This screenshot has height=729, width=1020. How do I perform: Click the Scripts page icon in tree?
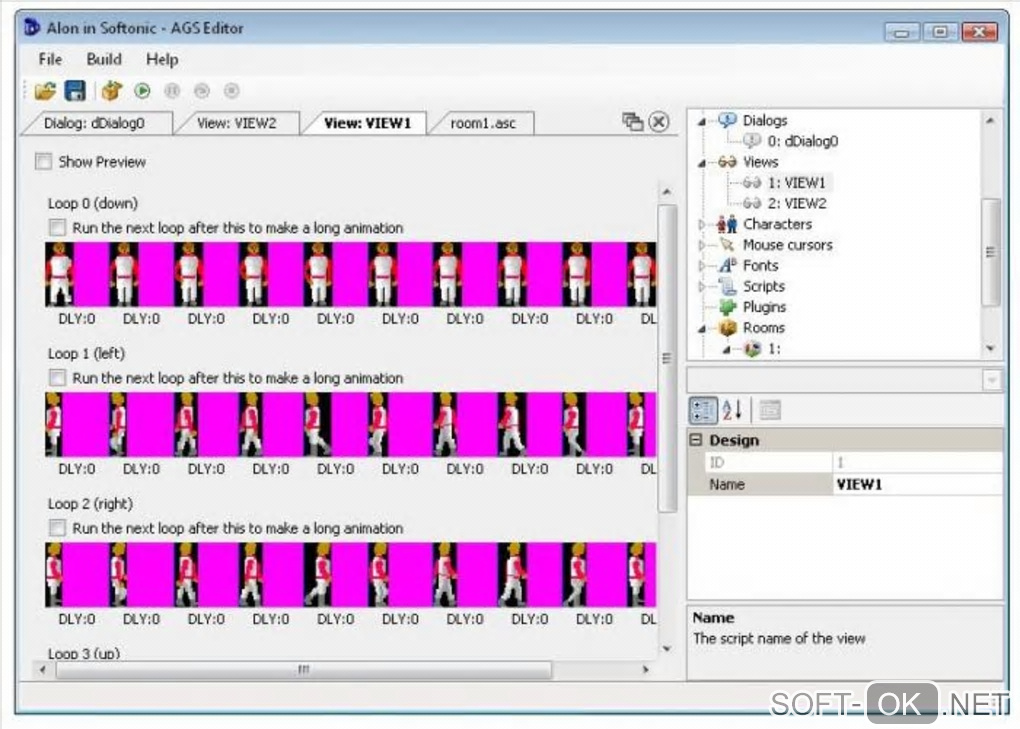point(727,286)
